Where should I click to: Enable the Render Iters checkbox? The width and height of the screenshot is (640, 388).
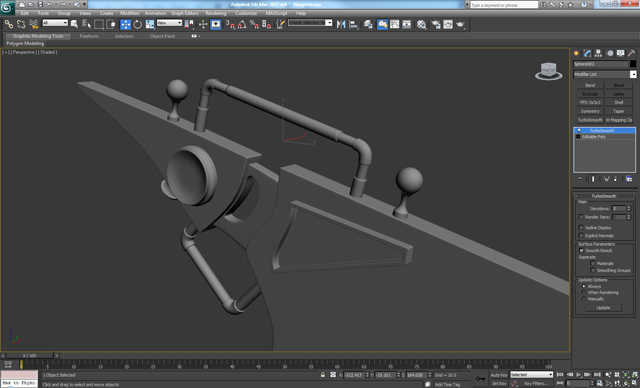coord(581,217)
